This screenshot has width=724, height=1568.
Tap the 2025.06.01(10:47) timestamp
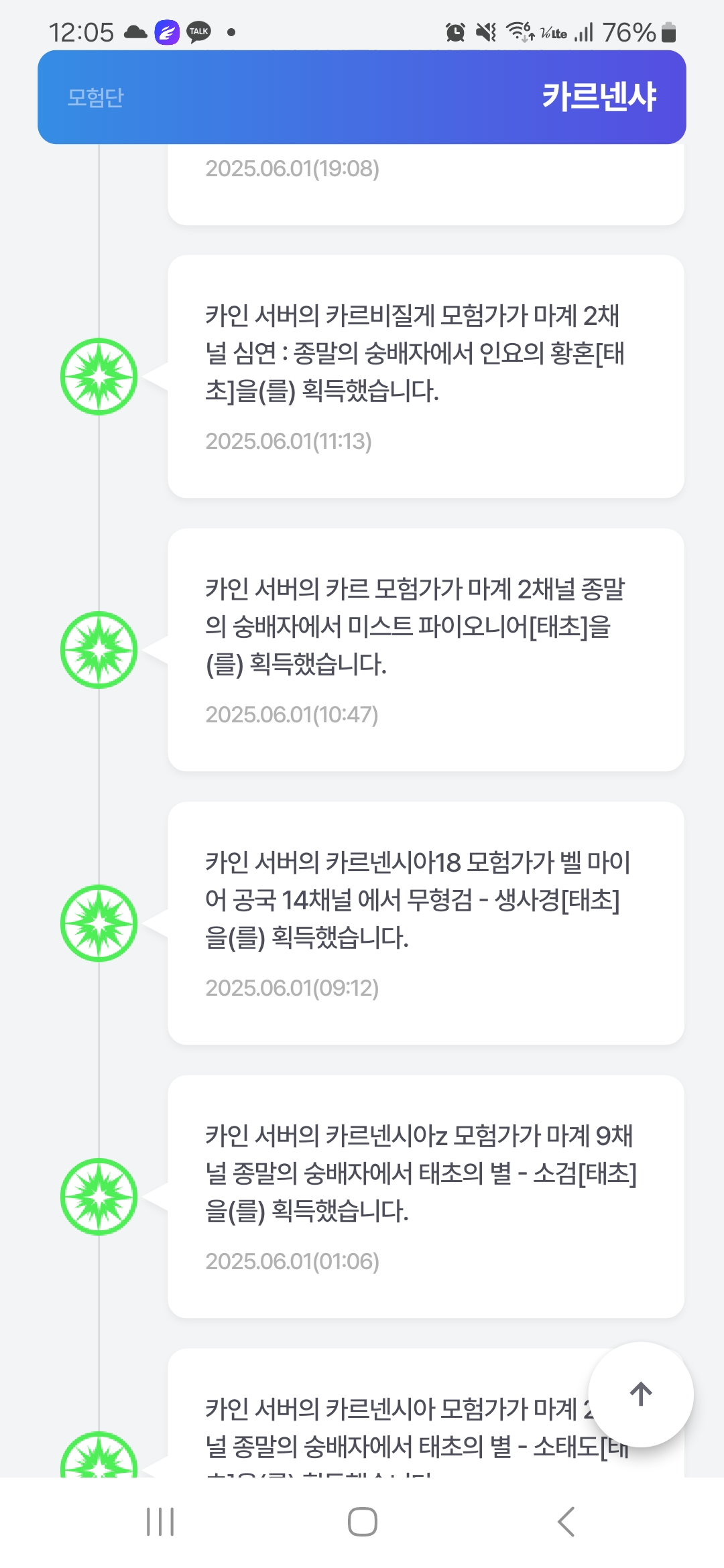(292, 715)
